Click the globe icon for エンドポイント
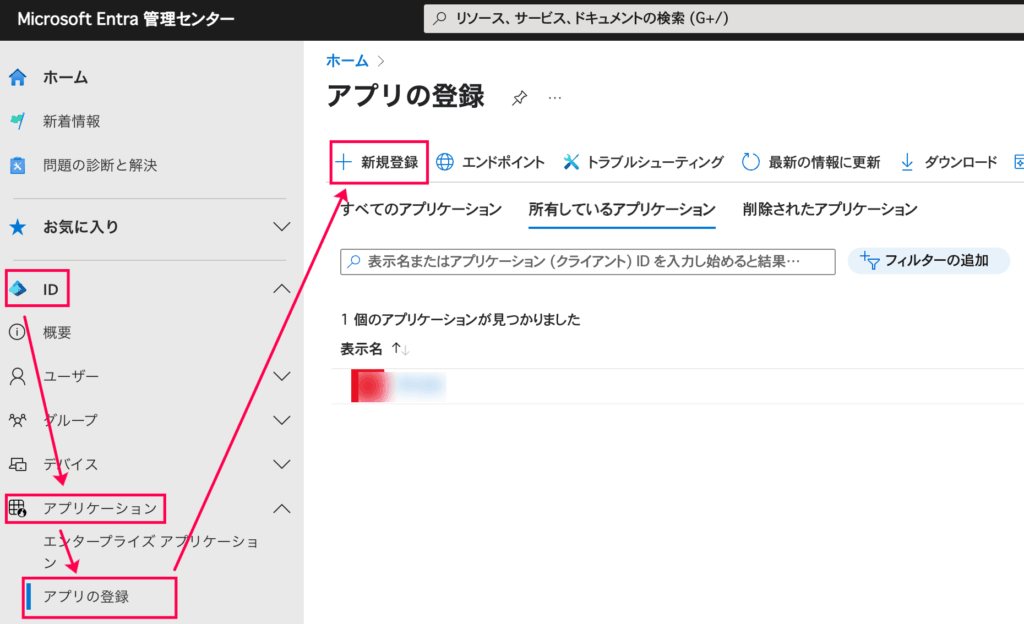 (445, 162)
